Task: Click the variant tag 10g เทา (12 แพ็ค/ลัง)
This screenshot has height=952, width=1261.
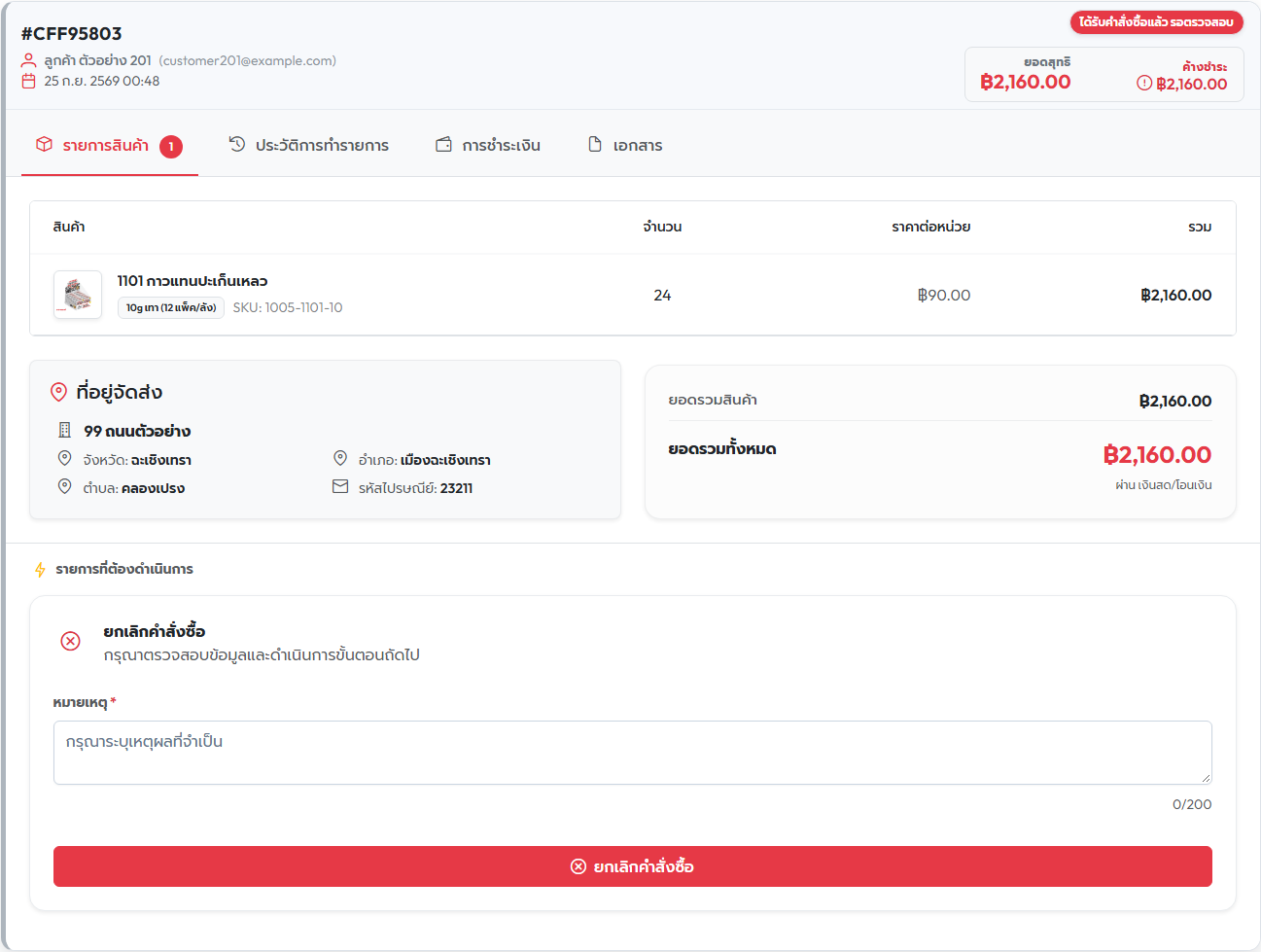Action: (x=171, y=307)
